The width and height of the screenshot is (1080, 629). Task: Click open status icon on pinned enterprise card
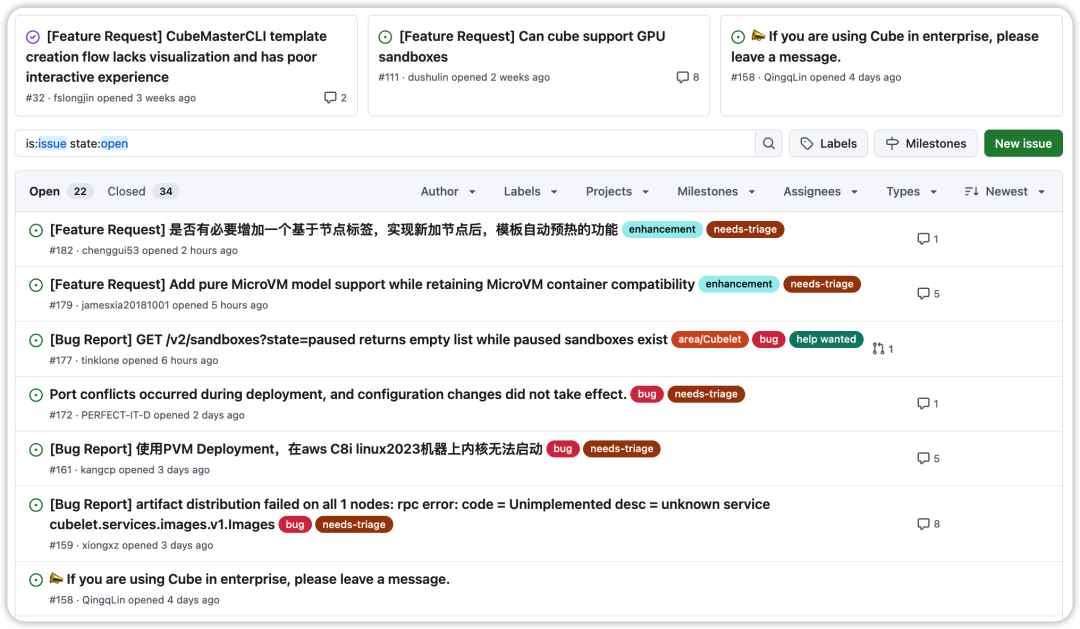point(738,37)
